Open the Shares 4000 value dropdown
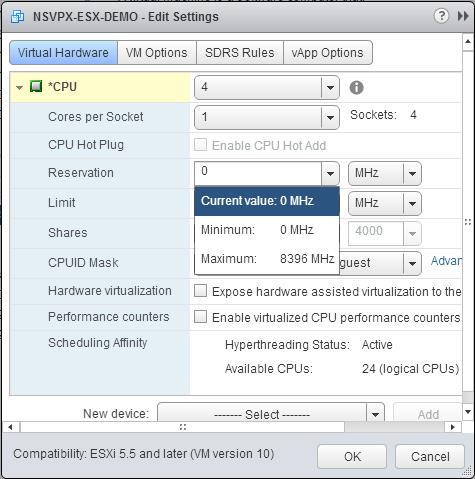The image size is (475, 479). pyautogui.click(x=385, y=233)
